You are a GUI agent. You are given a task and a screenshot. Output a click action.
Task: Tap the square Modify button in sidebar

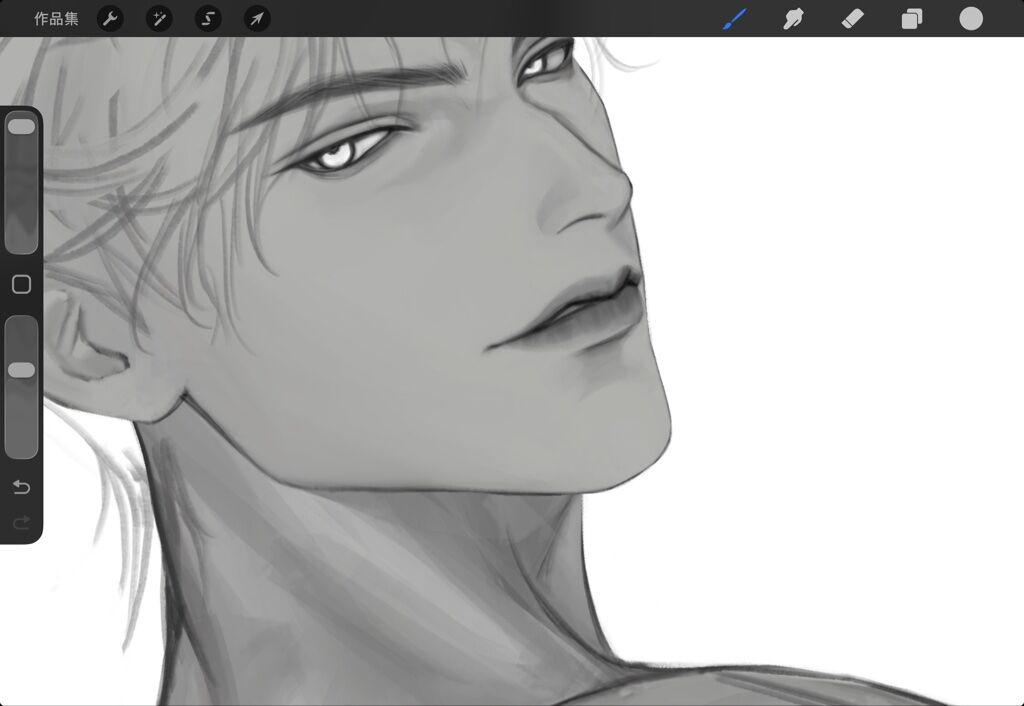pos(21,285)
